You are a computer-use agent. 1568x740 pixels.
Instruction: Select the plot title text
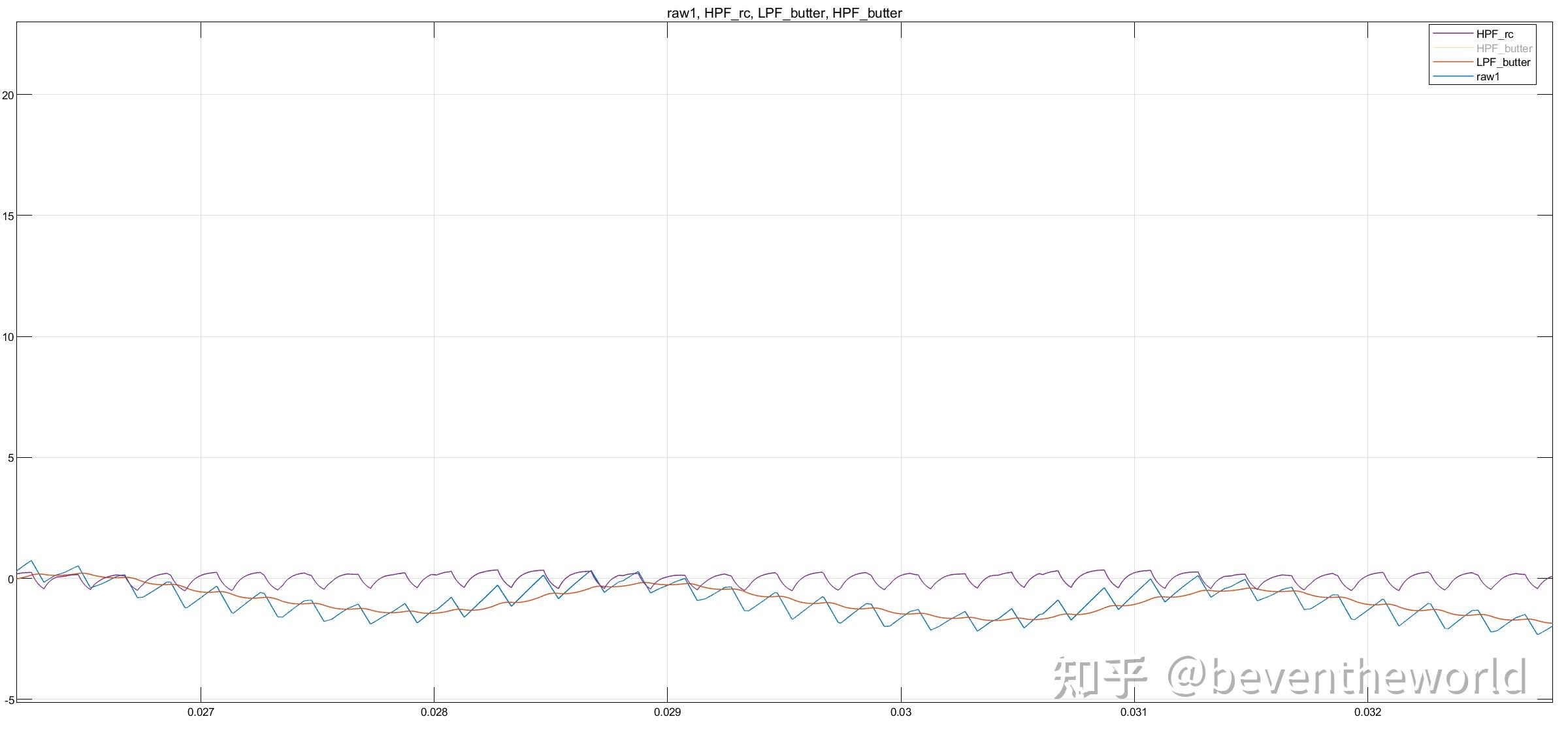(784, 13)
